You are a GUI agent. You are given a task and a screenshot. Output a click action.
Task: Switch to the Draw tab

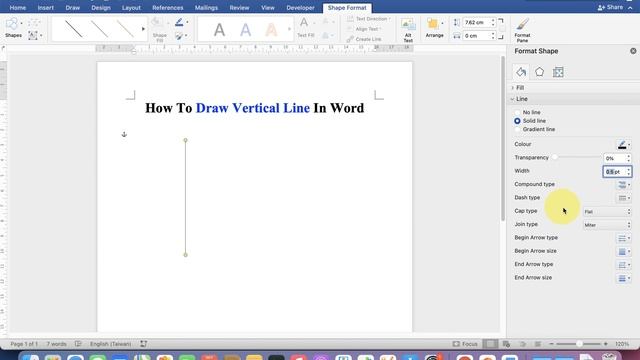[x=73, y=8]
